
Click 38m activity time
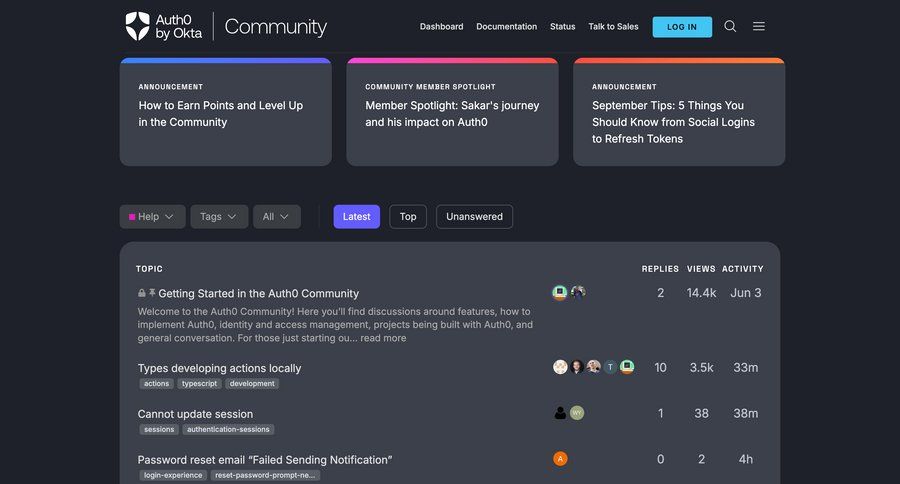(x=746, y=413)
